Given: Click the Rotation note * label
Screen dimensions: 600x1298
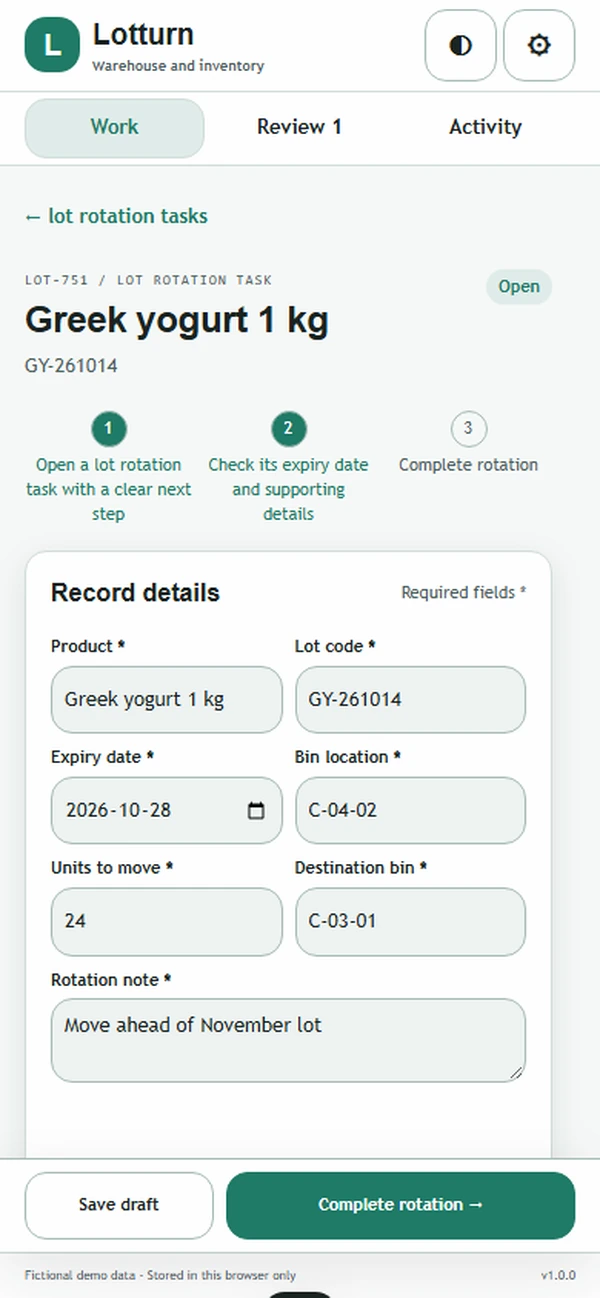Looking at the screenshot, I should (111, 980).
